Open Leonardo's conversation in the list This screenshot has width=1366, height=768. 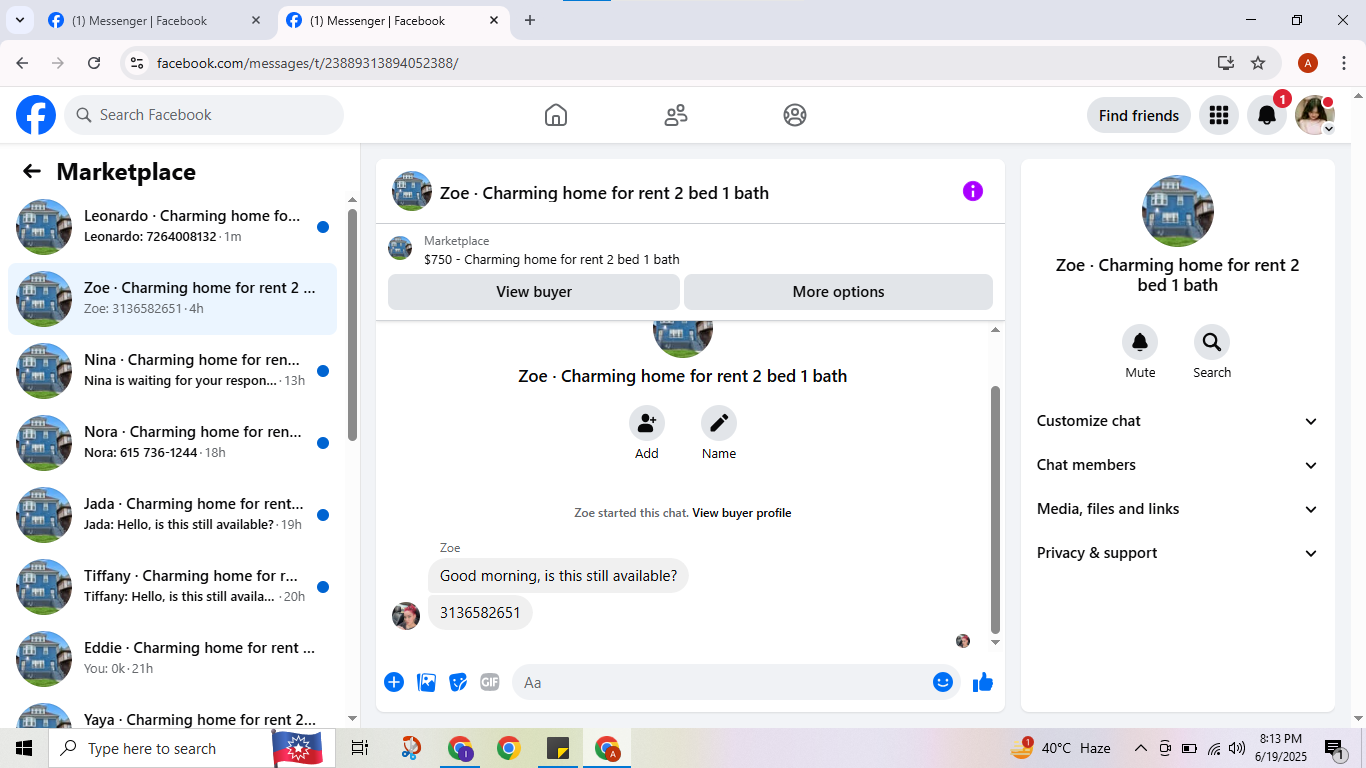pos(172,227)
